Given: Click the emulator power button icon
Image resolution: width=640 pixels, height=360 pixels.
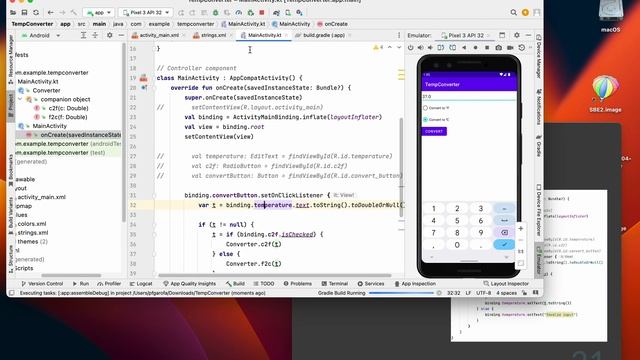Looking at the screenshot, I should [411, 48].
